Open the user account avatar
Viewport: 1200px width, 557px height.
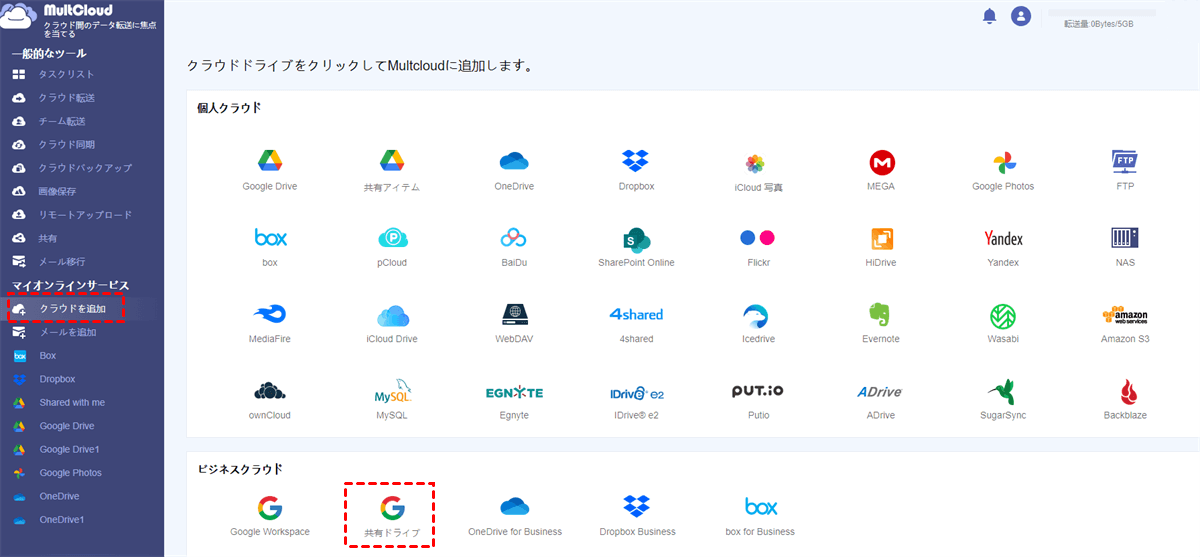1020,16
